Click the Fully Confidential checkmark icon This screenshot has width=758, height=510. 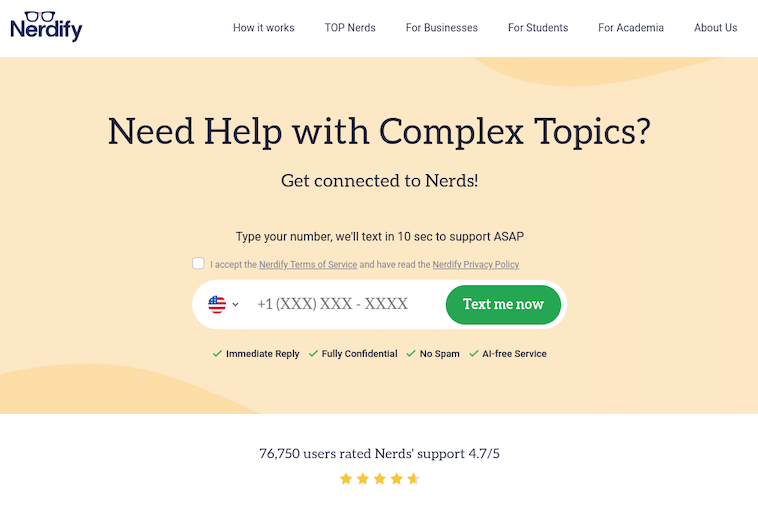[x=313, y=354]
